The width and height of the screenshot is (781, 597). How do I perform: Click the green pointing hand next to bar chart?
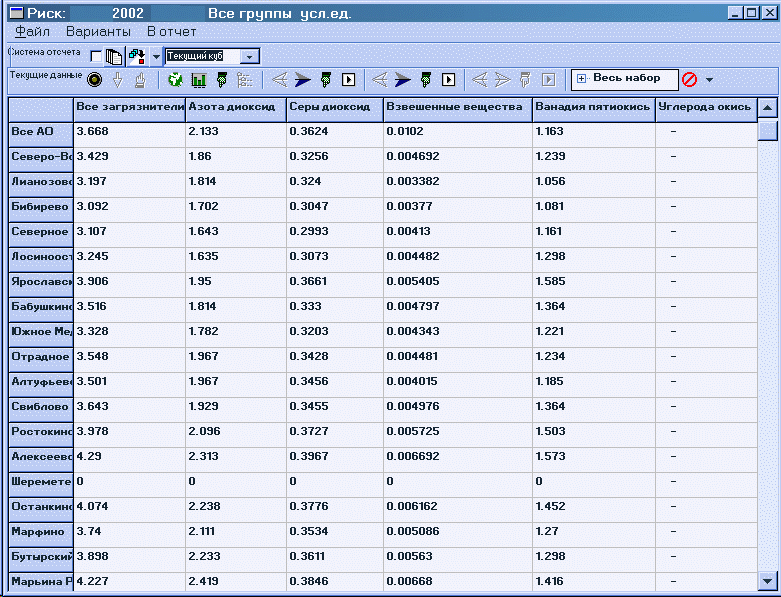click(222, 80)
